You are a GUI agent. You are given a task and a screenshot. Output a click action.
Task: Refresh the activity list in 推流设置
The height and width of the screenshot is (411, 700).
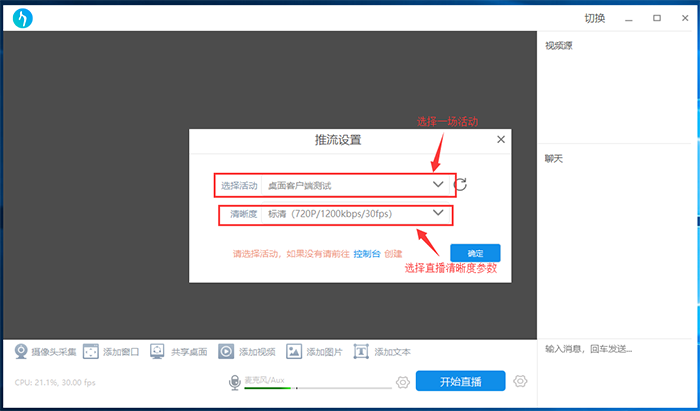460,185
